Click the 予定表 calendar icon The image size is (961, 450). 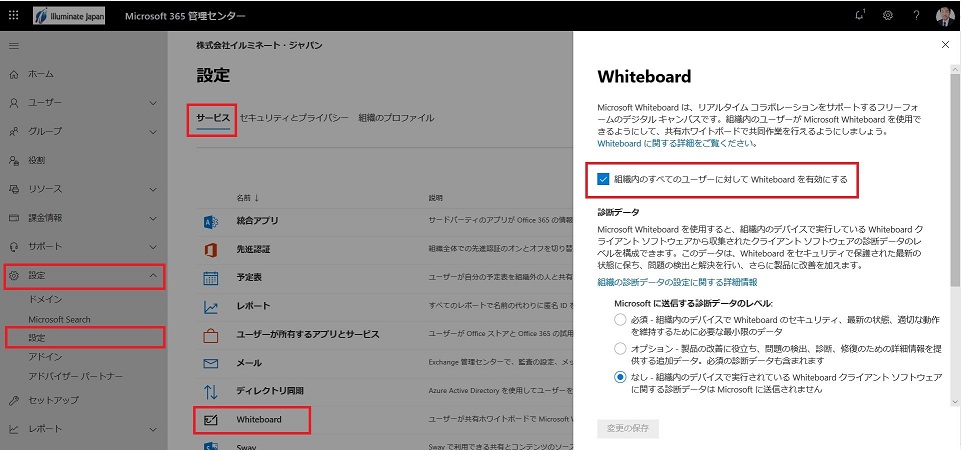[210, 278]
